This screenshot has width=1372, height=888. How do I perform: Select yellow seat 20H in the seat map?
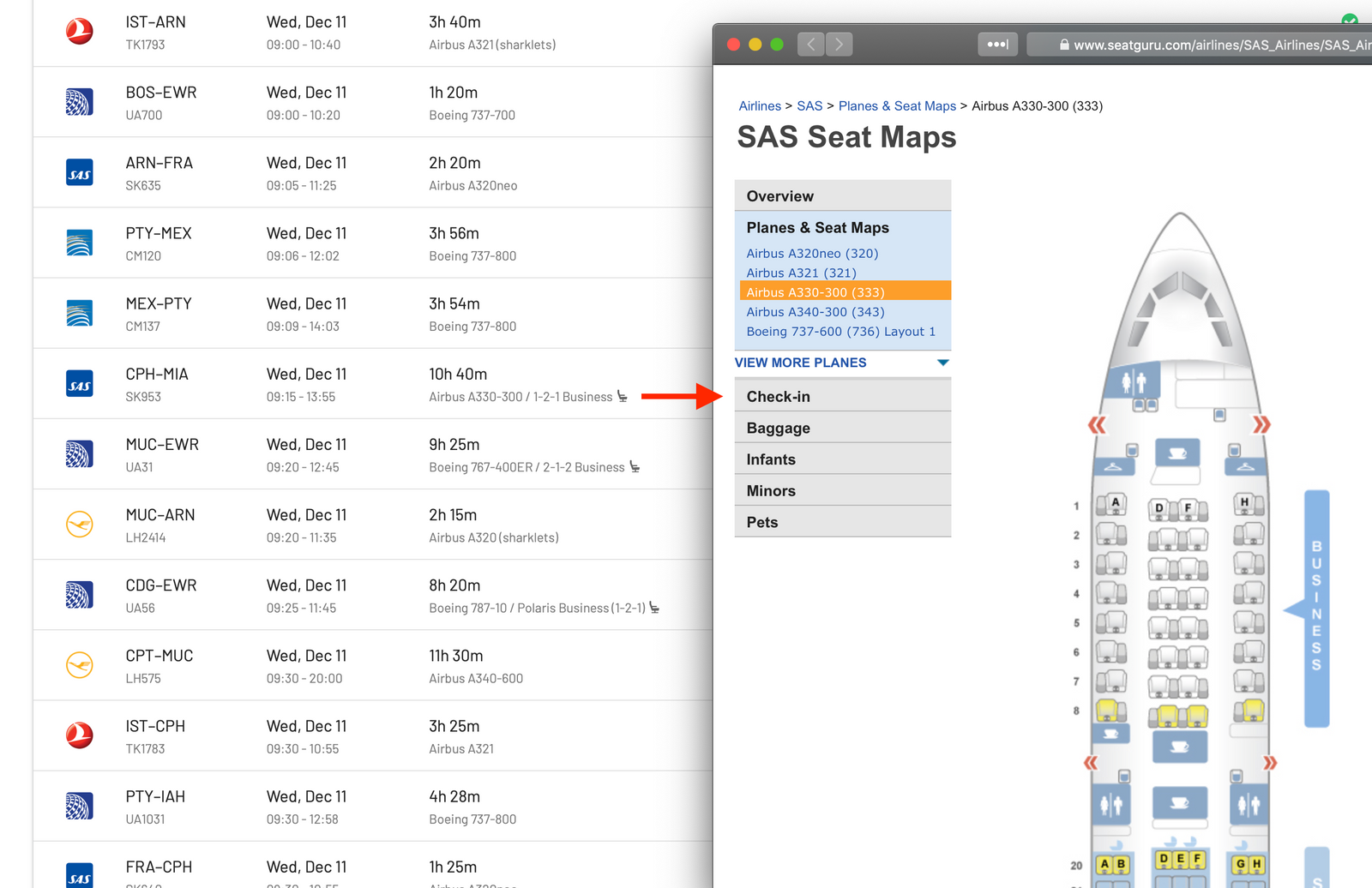(x=1256, y=866)
